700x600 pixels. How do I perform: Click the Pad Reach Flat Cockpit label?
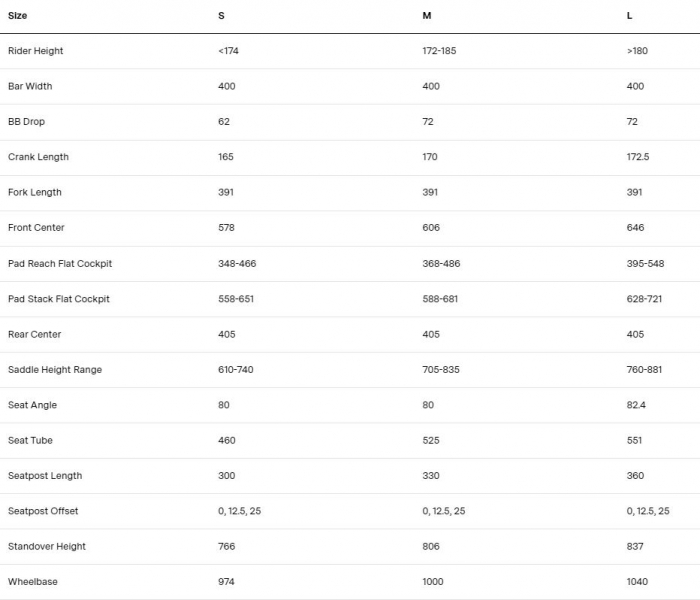(60, 264)
